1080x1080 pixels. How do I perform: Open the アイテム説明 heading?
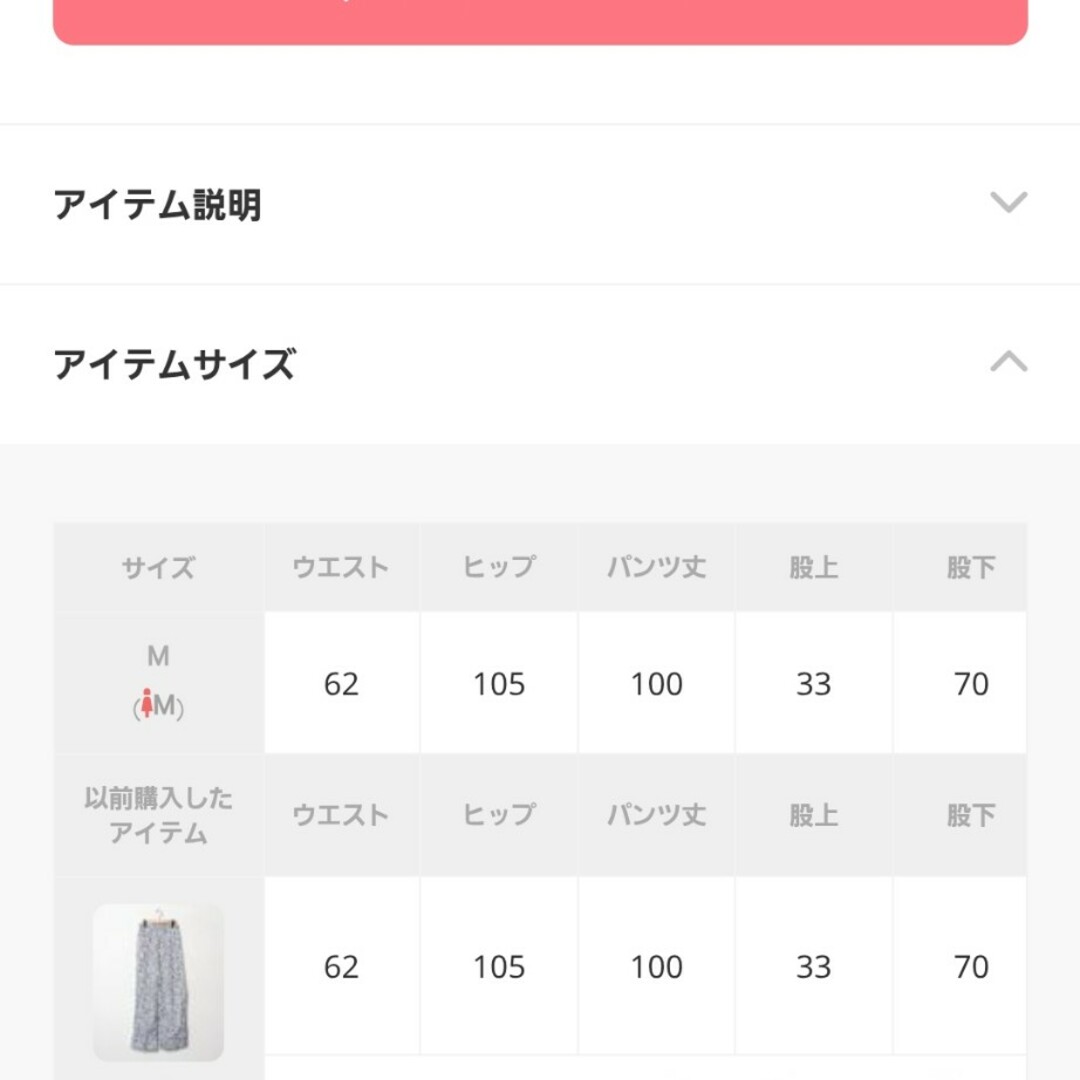158,205
